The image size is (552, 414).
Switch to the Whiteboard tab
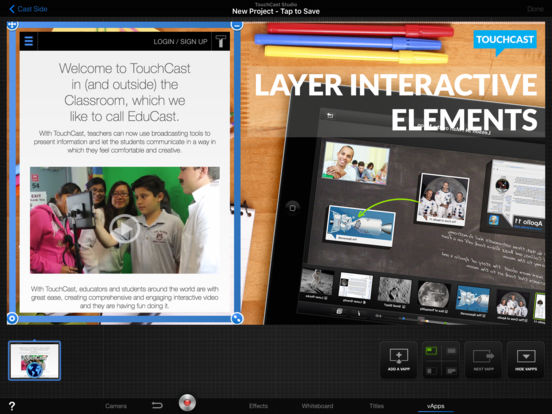coord(317,406)
